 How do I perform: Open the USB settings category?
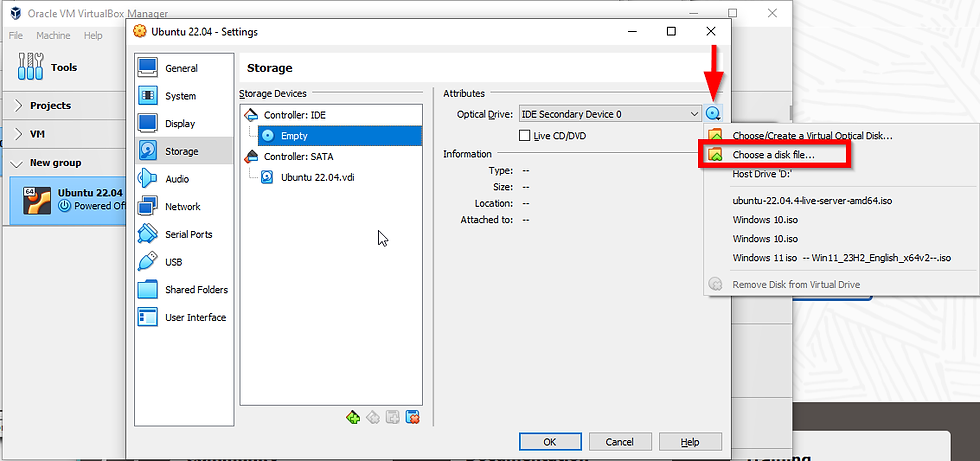click(183, 262)
